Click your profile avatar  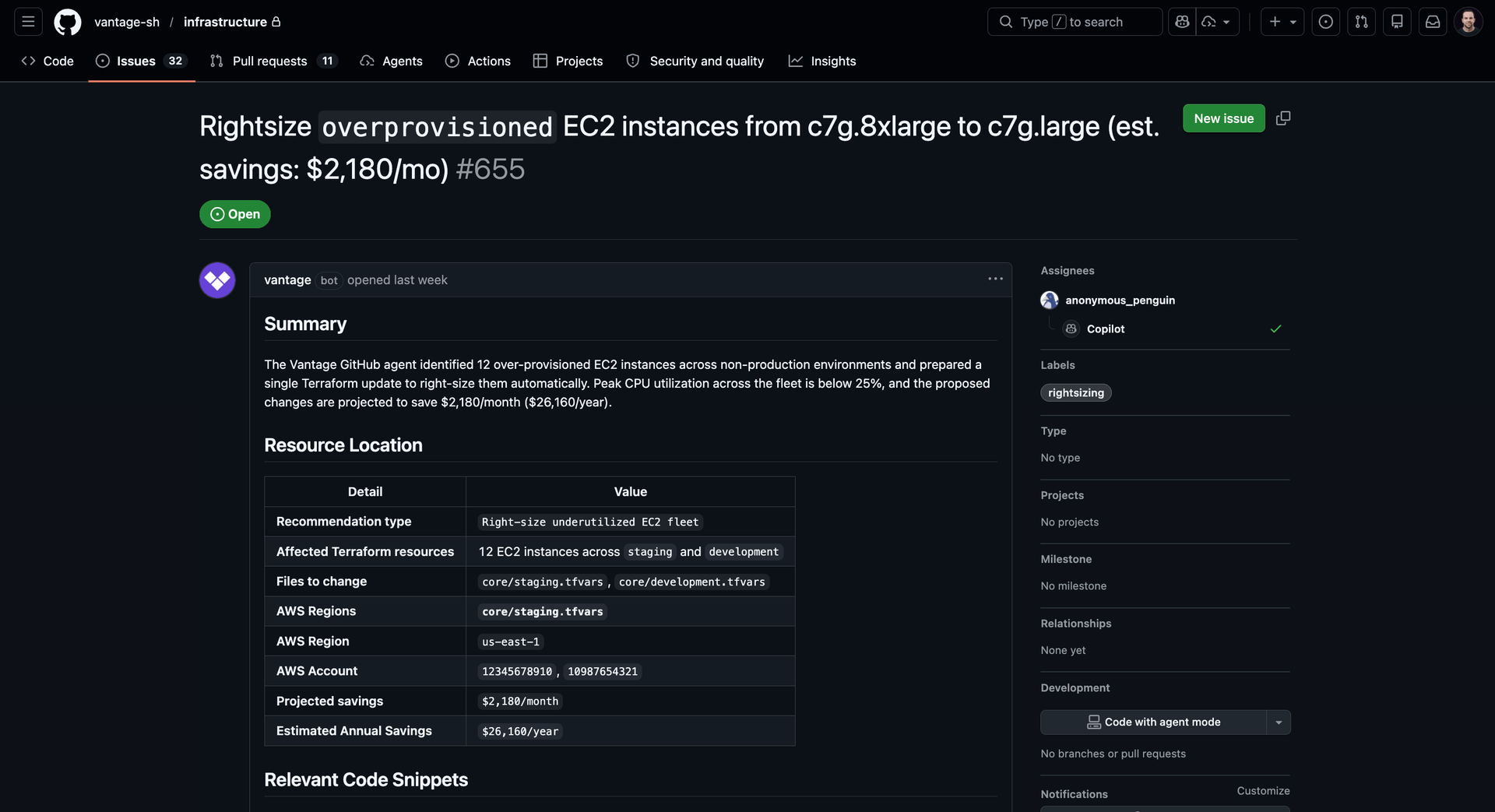pos(1469,21)
